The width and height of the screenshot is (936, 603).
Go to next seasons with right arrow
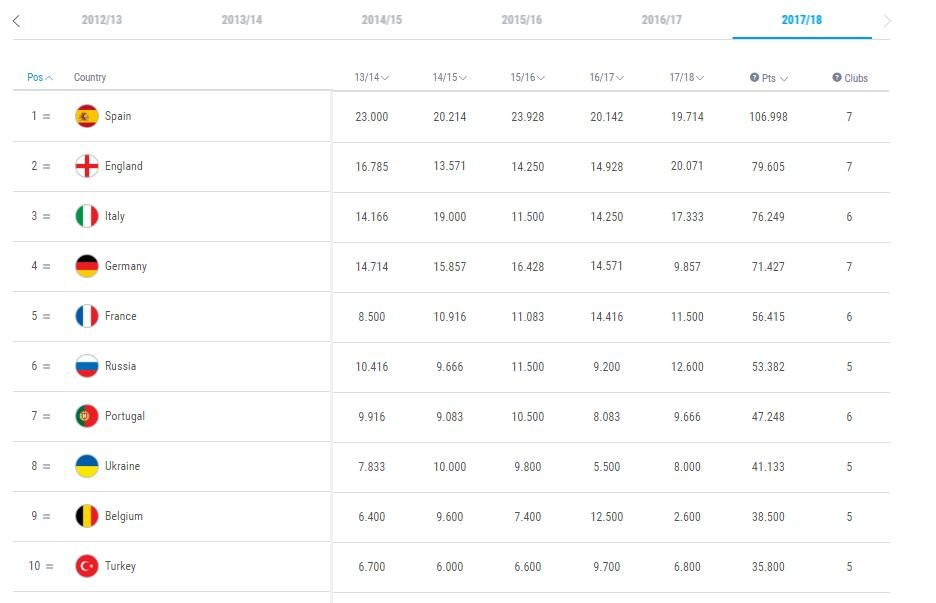887,21
